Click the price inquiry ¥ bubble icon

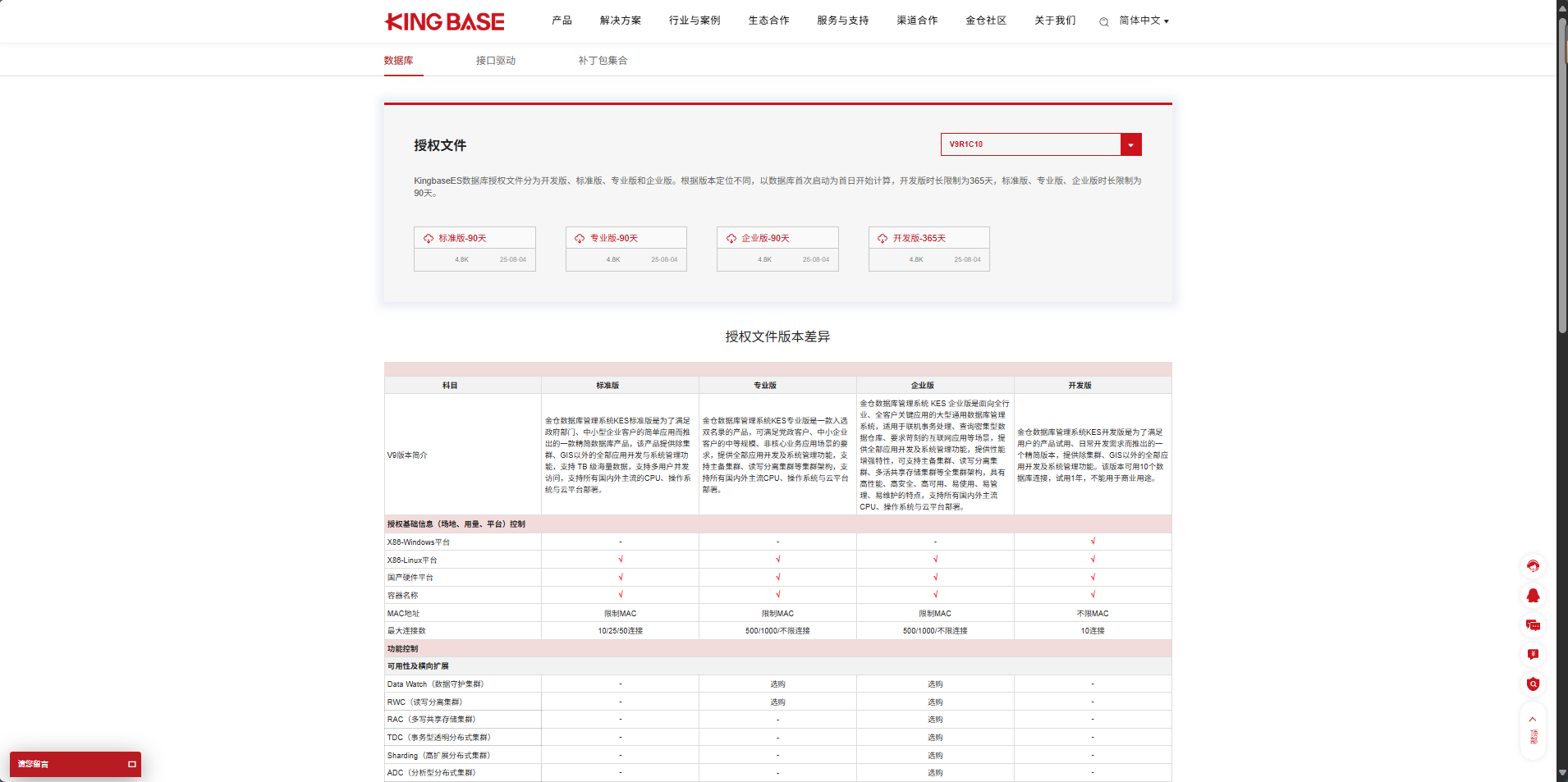pos(1534,654)
